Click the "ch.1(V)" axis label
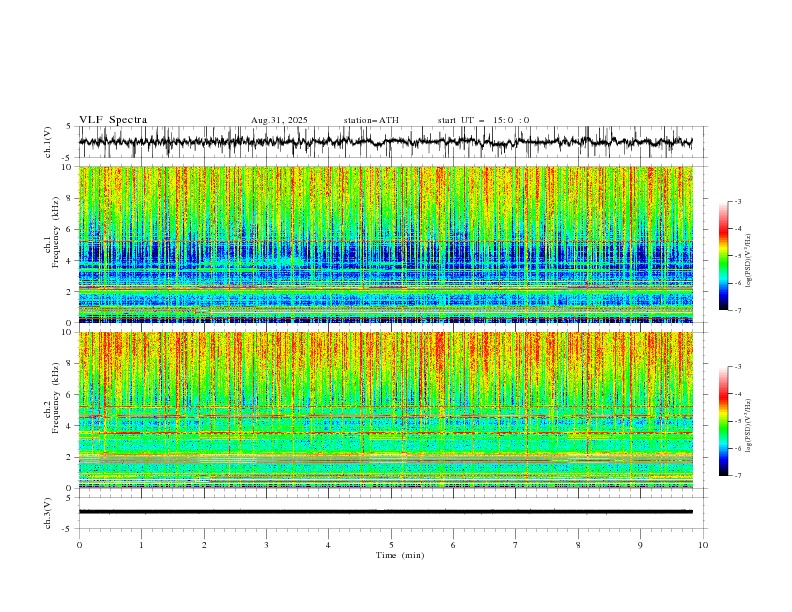The height and width of the screenshot is (612, 792). [48, 142]
